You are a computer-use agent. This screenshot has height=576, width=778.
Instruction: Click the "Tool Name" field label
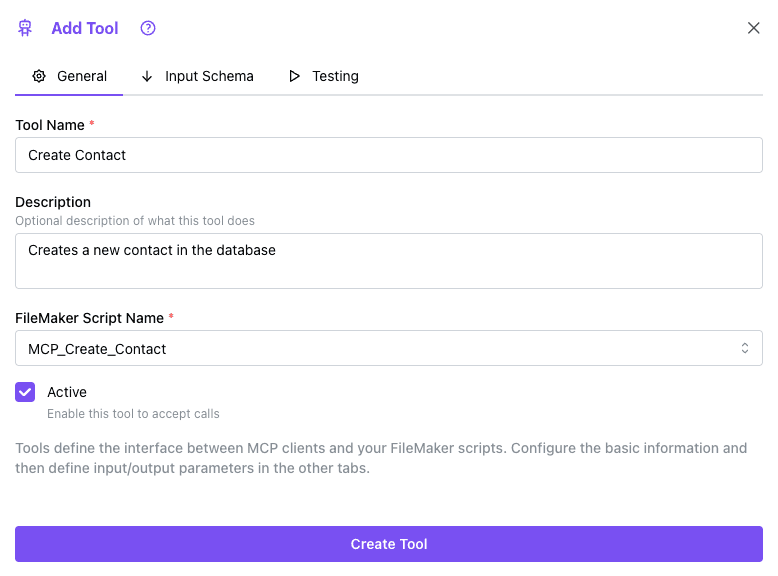click(50, 125)
